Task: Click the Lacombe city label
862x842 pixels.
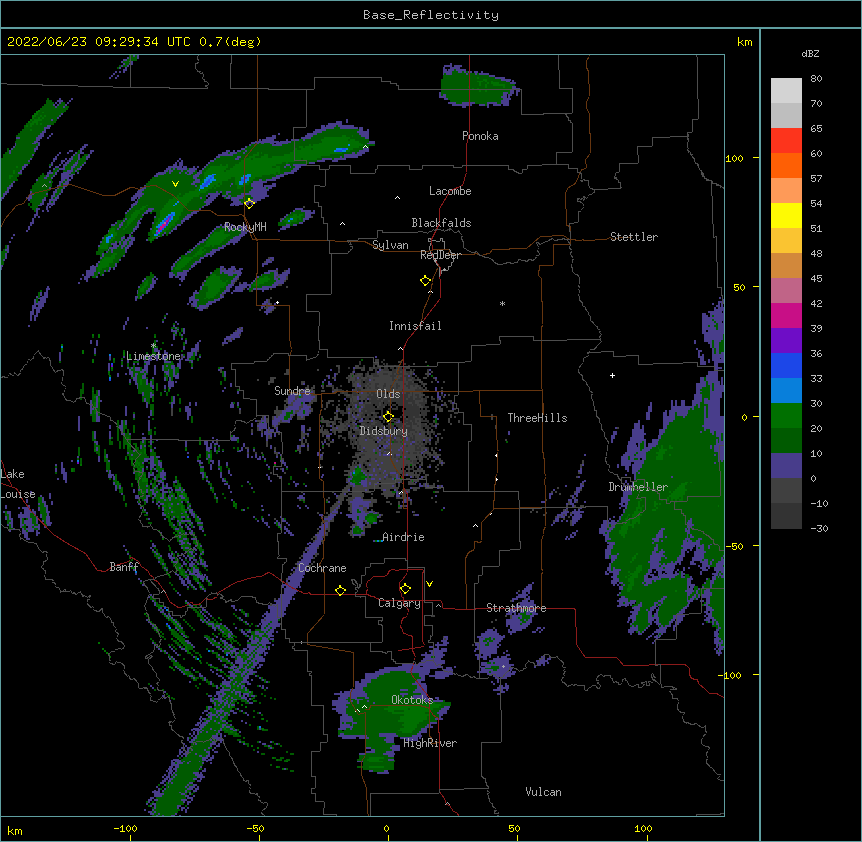Action: tap(450, 191)
